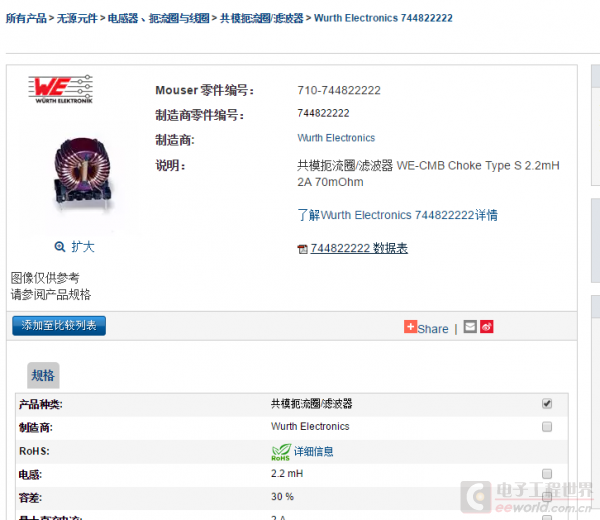Share product via email envelope icon

(x=470, y=327)
